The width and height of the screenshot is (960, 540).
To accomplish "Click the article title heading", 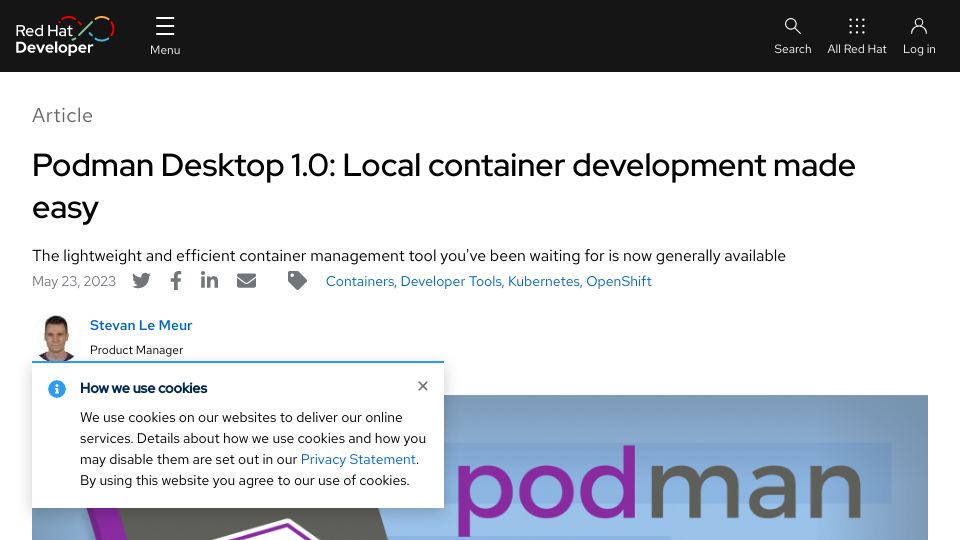I will 443,186.
